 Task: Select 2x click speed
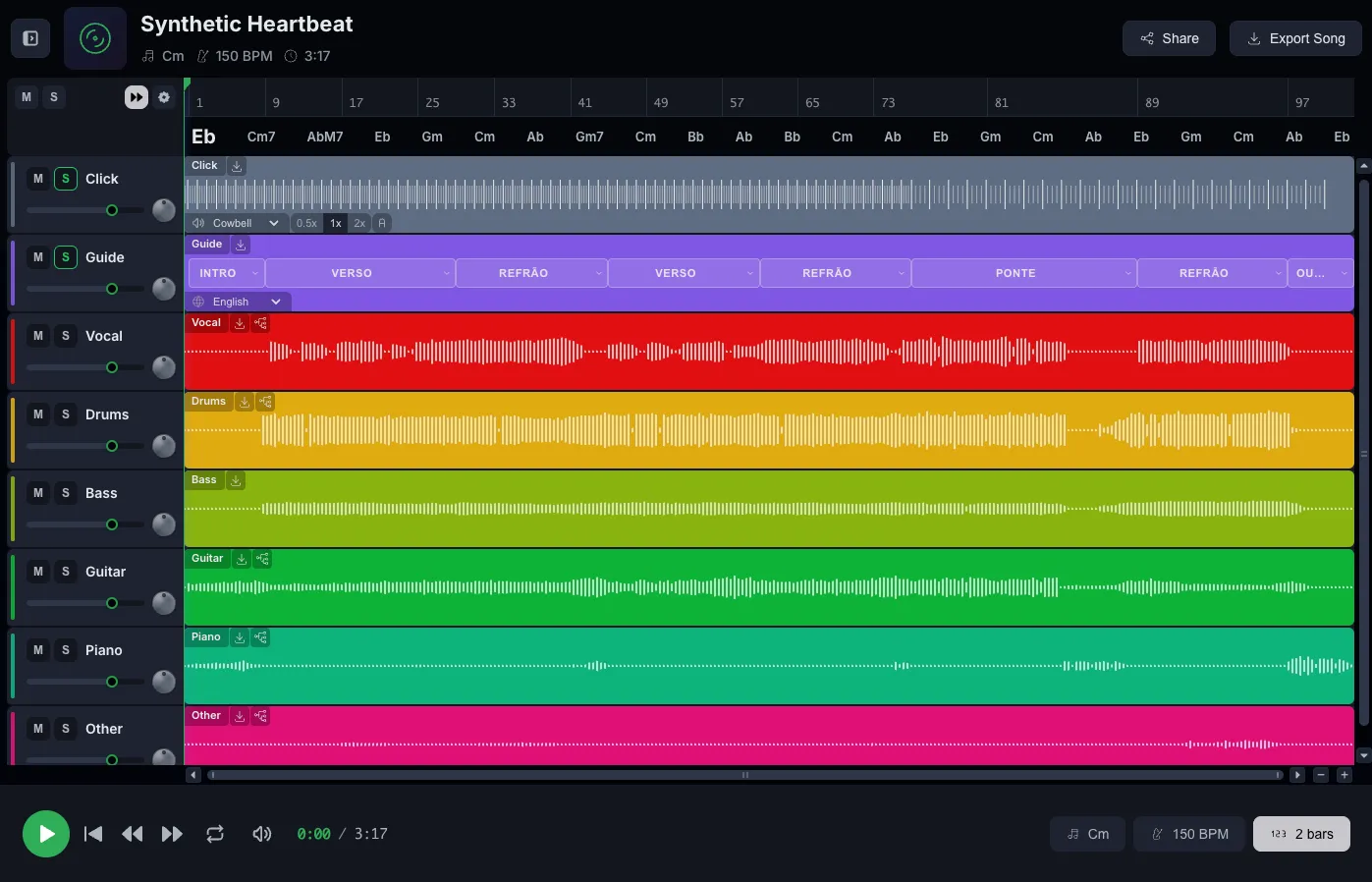pyautogui.click(x=359, y=223)
